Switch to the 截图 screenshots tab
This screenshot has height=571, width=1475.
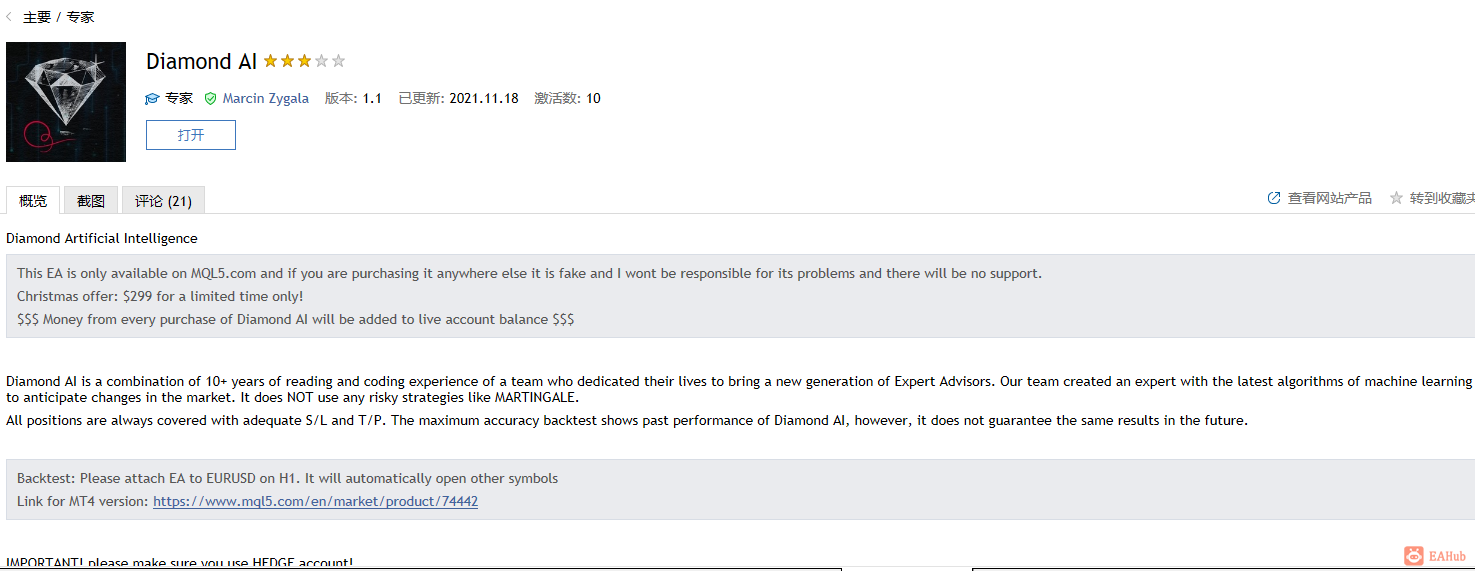pos(91,200)
